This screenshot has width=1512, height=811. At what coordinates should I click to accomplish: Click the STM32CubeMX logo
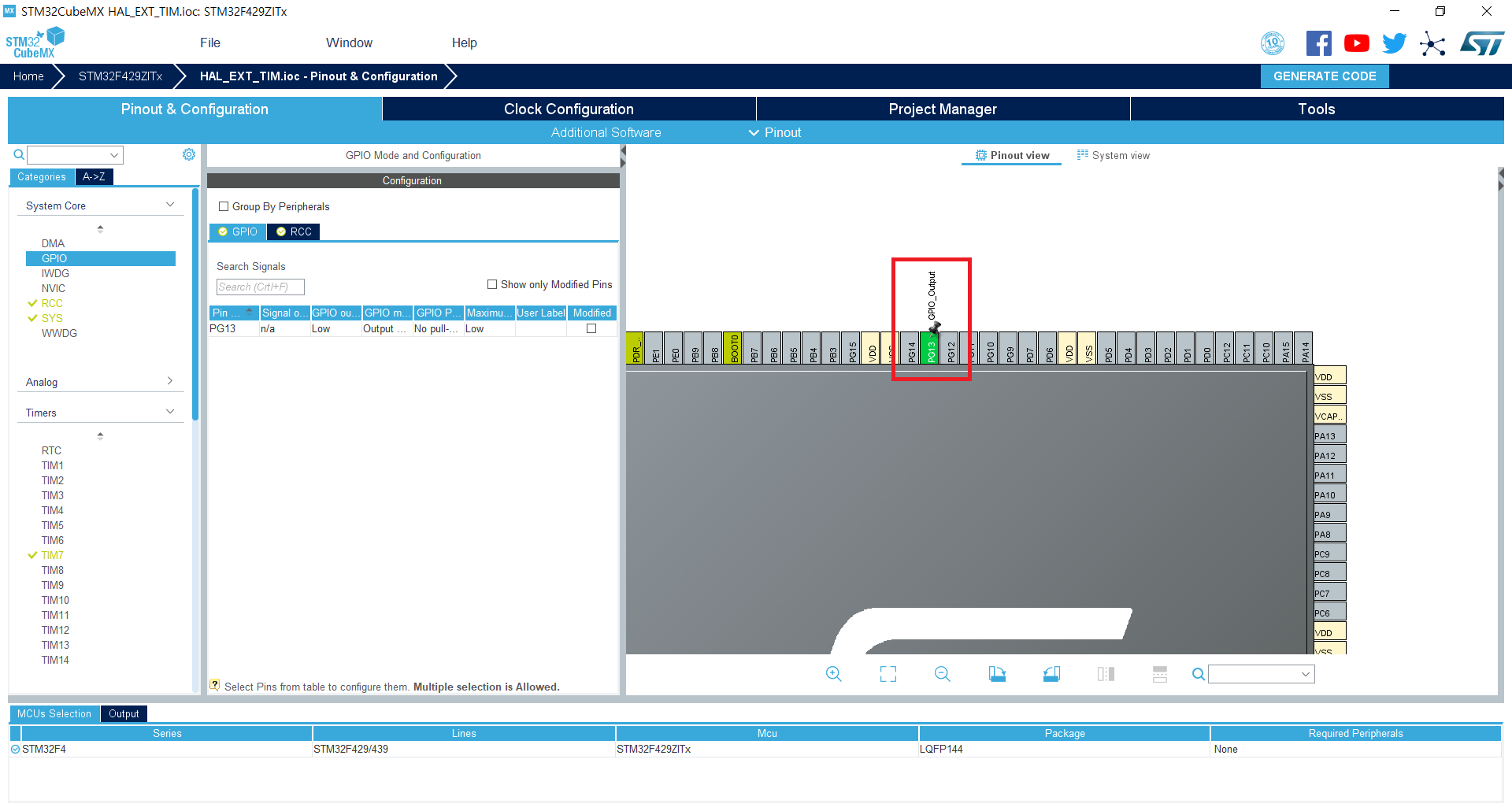(35, 43)
